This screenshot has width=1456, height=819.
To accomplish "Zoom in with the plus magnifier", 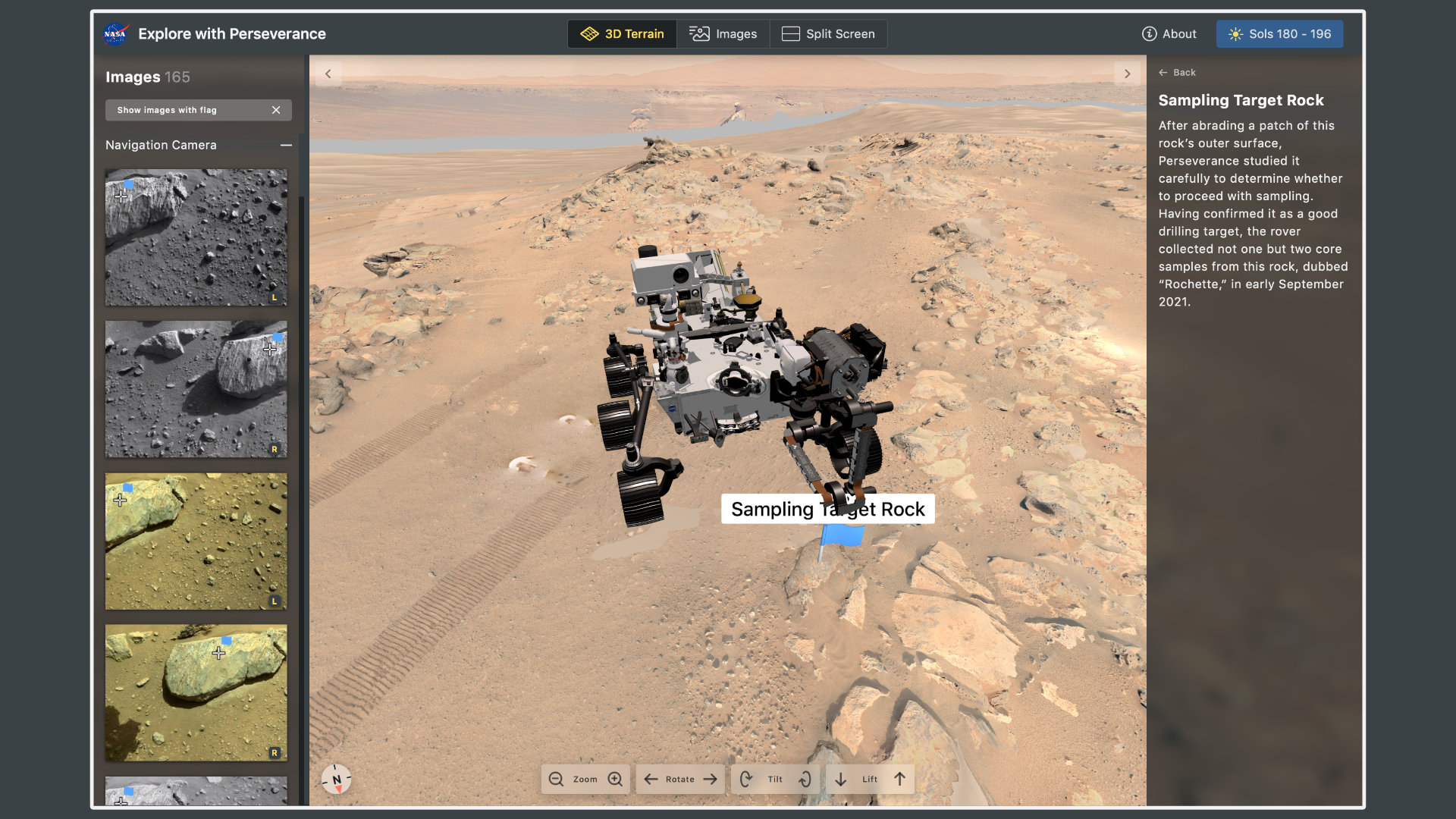I will pyautogui.click(x=615, y=779).
